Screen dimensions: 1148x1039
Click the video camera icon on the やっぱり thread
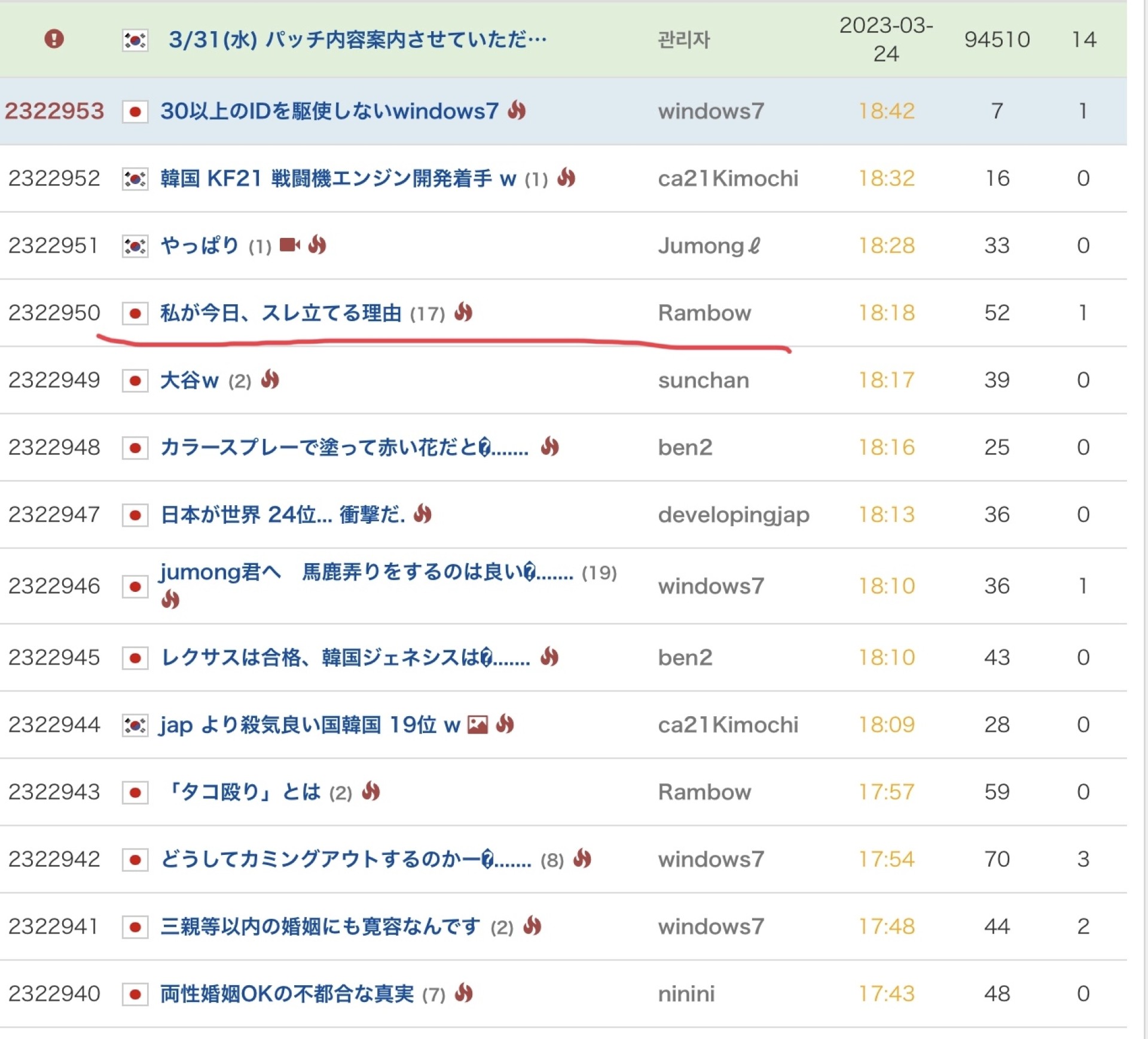point(288,245)
